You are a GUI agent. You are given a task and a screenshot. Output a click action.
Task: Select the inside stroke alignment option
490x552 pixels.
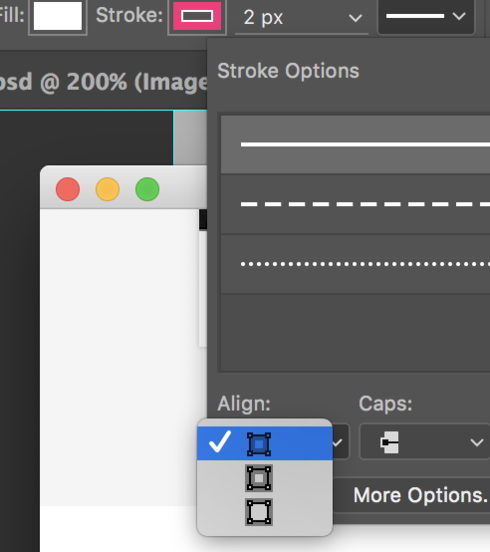click(x=265, y=444)
